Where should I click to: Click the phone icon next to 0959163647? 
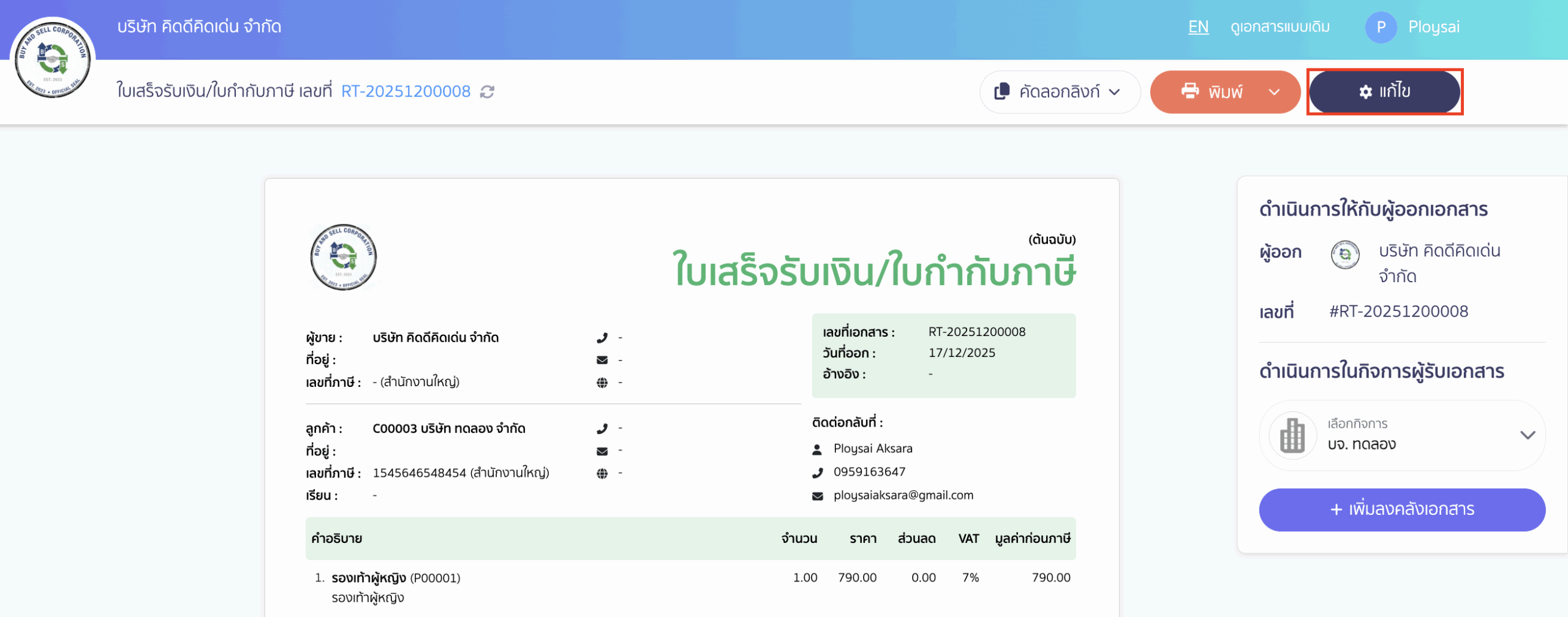click(x=816, y=471)
